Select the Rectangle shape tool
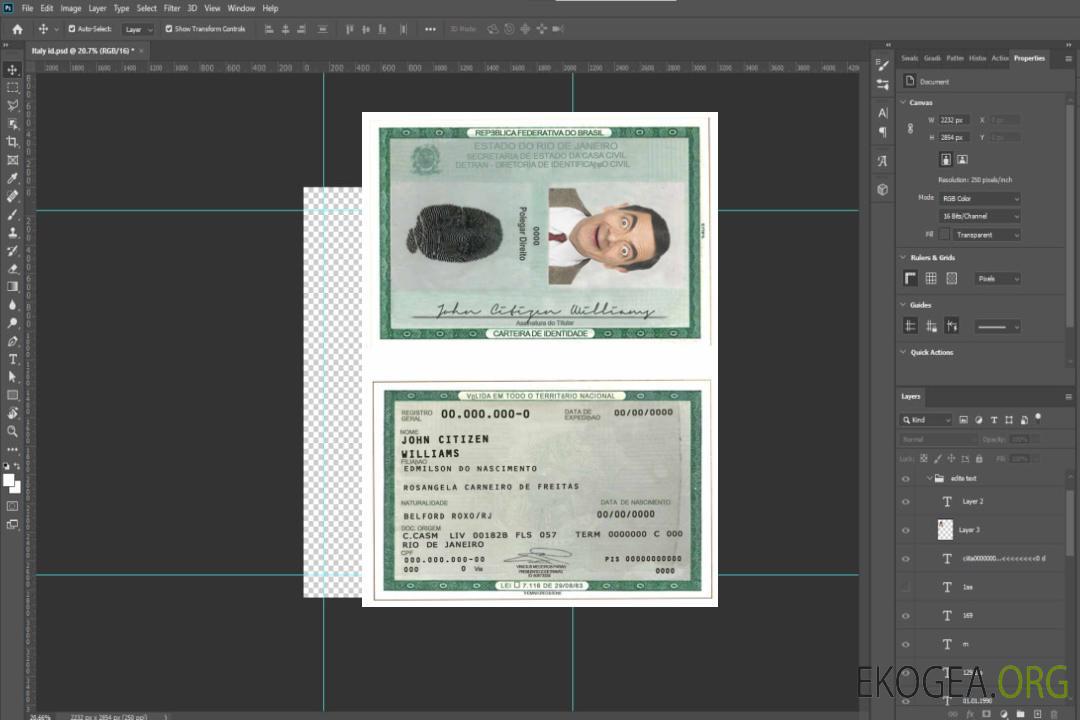 (12, 395)
